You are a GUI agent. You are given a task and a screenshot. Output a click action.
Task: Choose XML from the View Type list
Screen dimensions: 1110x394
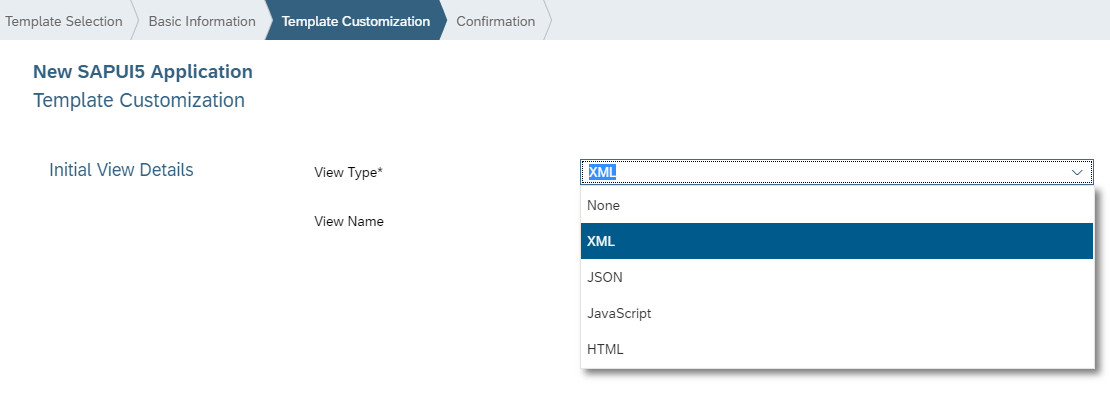[x=837, y=241]
